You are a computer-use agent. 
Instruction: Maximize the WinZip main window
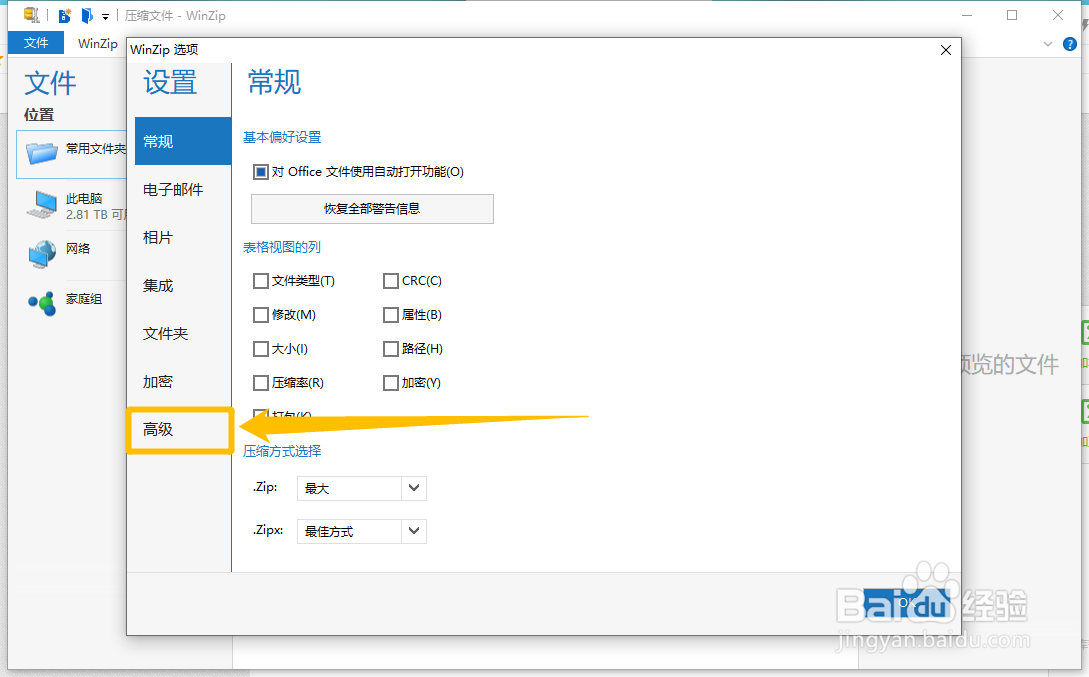[x=1012, y=15]
